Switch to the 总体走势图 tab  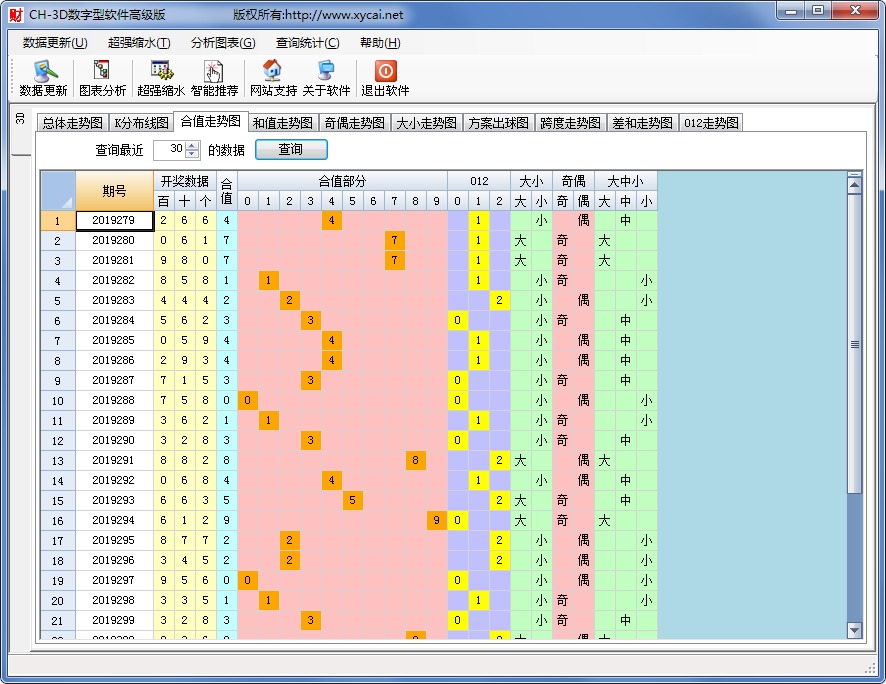72,123
